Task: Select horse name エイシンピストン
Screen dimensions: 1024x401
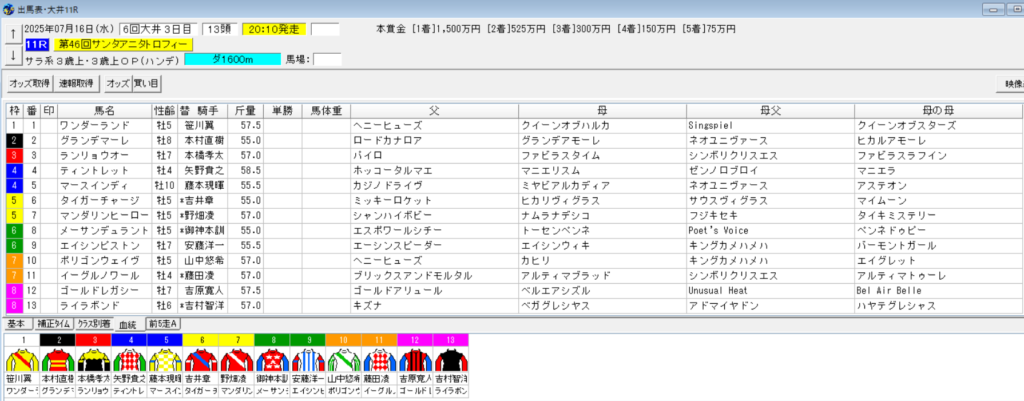Action: point(99,246)
